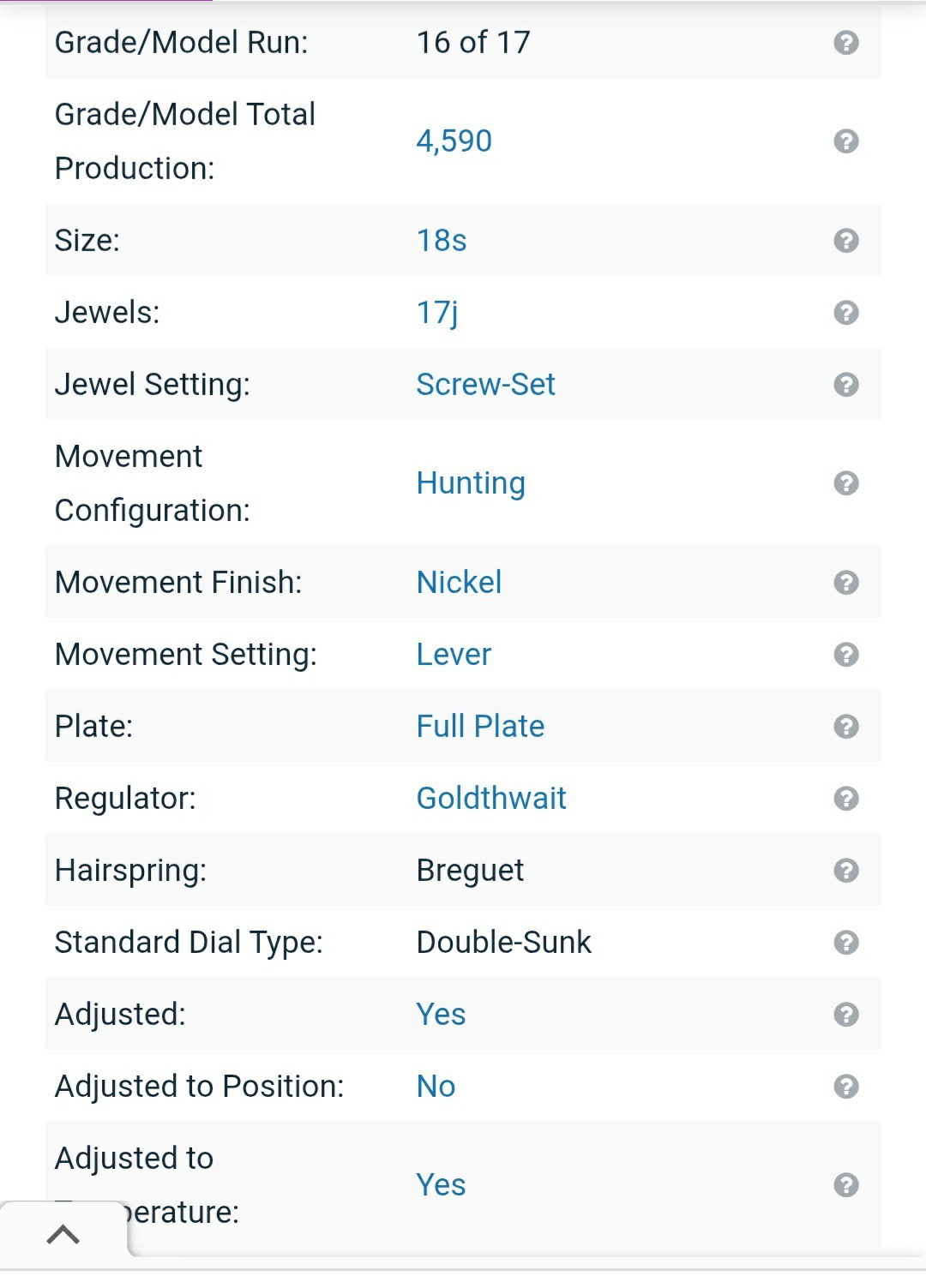Open the Hunting configuration link
The width and height of the screenshot is (926, 1288).
[x=471, y=483]
